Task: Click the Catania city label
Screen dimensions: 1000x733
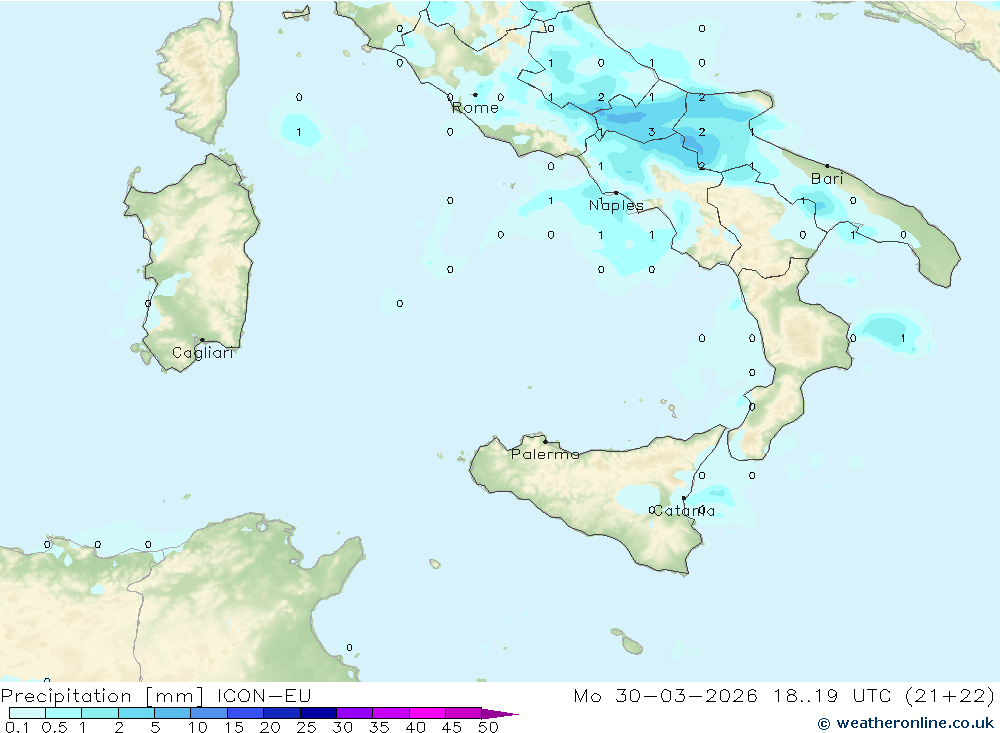Action: pos(684,510)
